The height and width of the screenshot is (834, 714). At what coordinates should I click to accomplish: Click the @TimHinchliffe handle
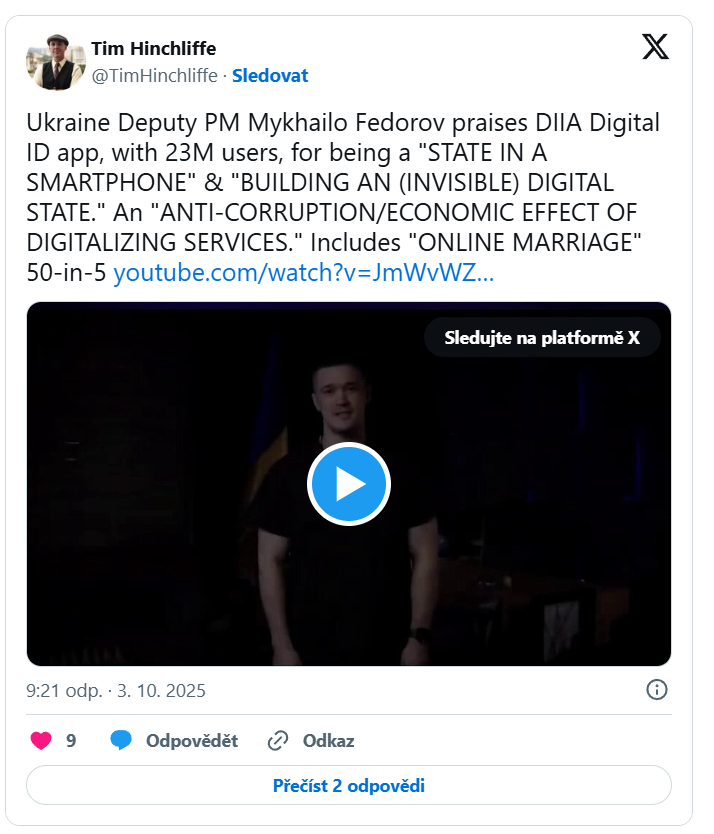(154, 76)
